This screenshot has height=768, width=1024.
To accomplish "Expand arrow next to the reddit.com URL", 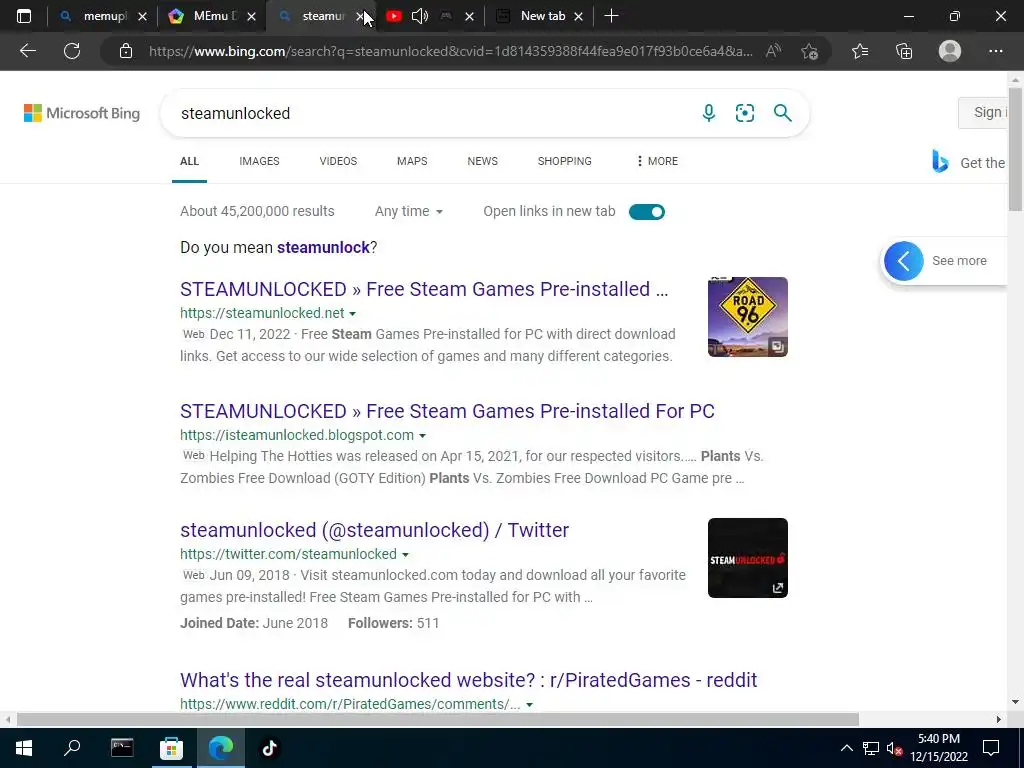I will (x=530, y=705).
